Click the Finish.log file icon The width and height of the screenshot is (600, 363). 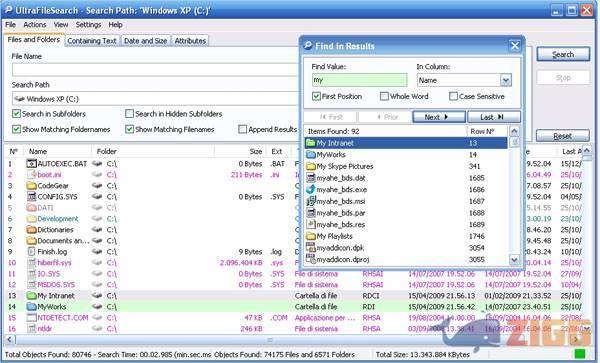pyautogui.click(x=31, y=252)
